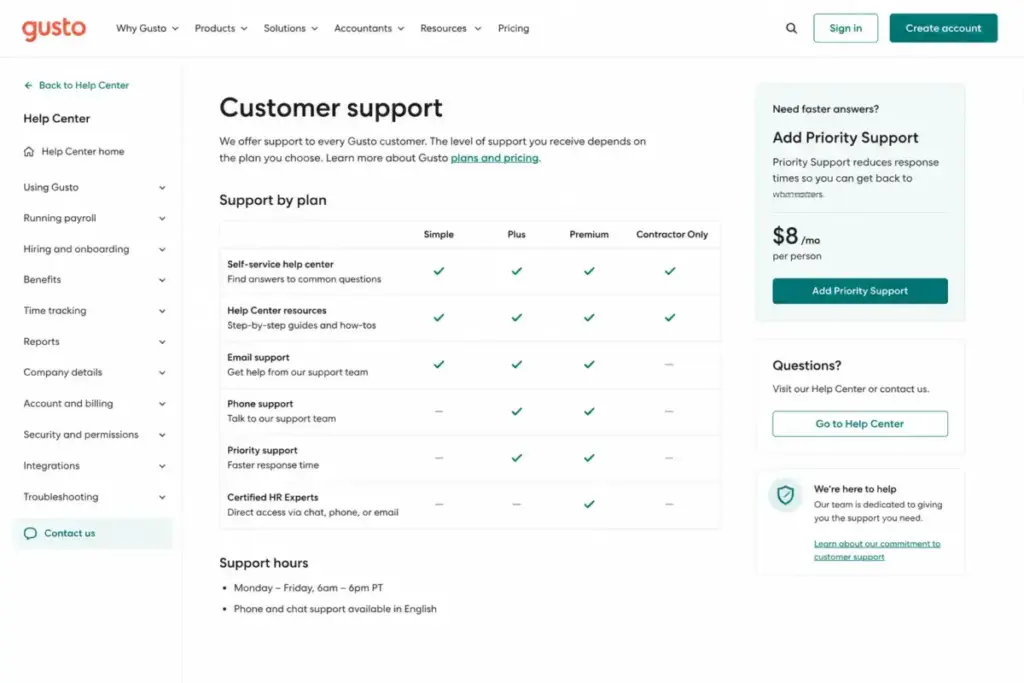Click the Go to Help Center button
The image size is (1024, 683).
coord(859,424)
